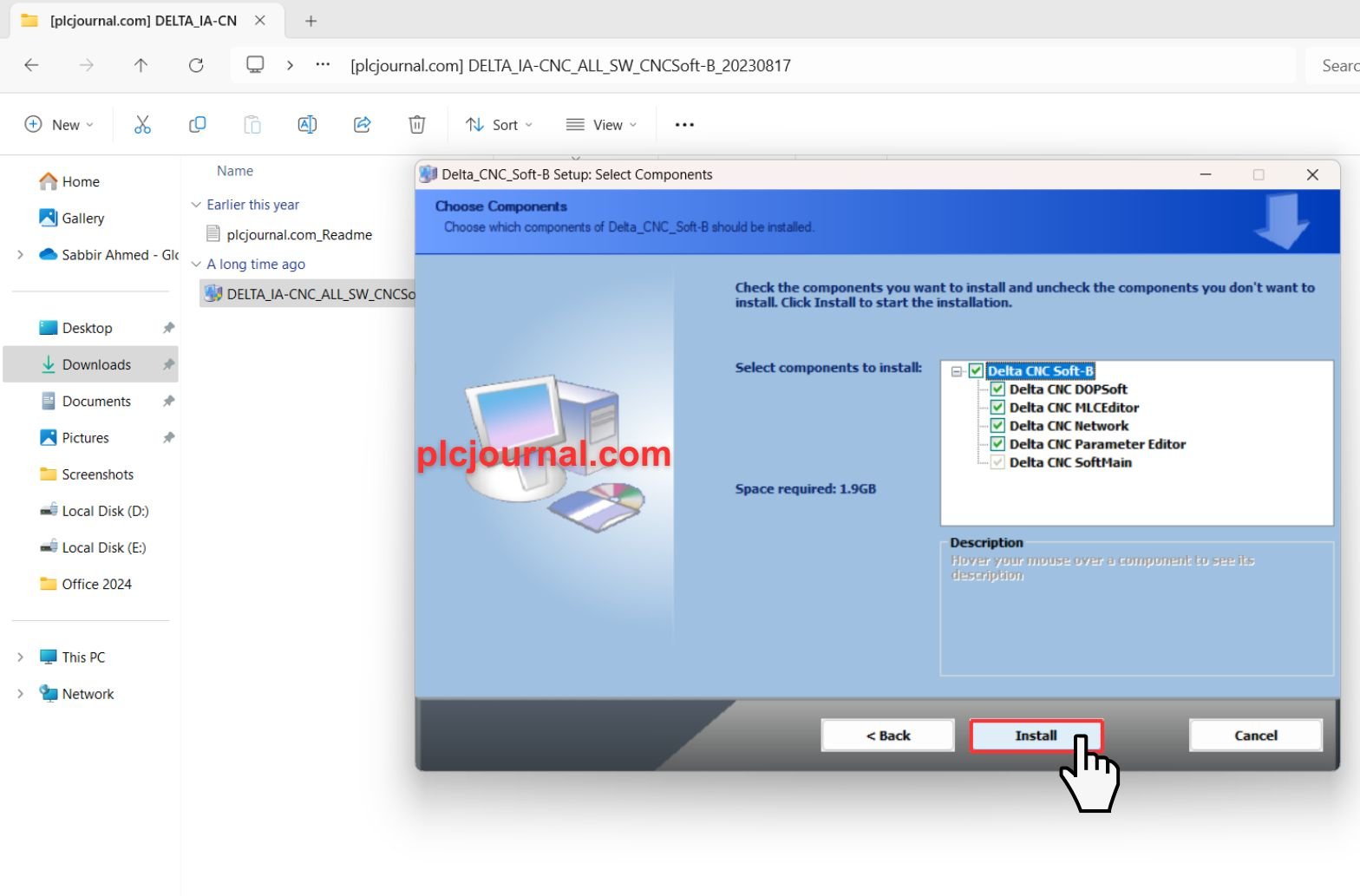Screen dimensions: 1360x896
Task: Uncheck the Delta CNC Network component
Action: pyautogui.click(x=997, y=426)
